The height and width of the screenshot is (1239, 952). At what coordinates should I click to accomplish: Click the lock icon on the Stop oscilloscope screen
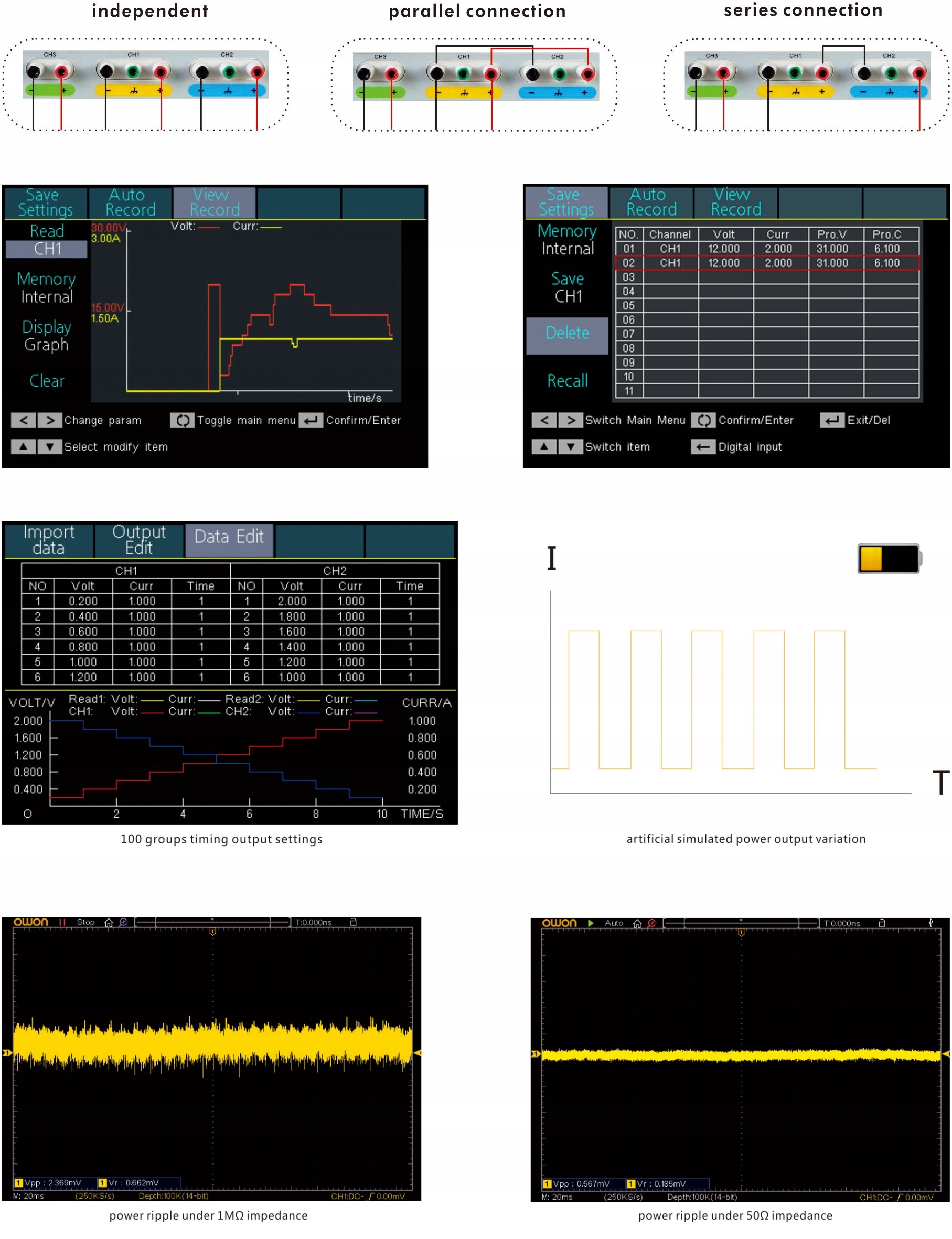coord(354,922)
